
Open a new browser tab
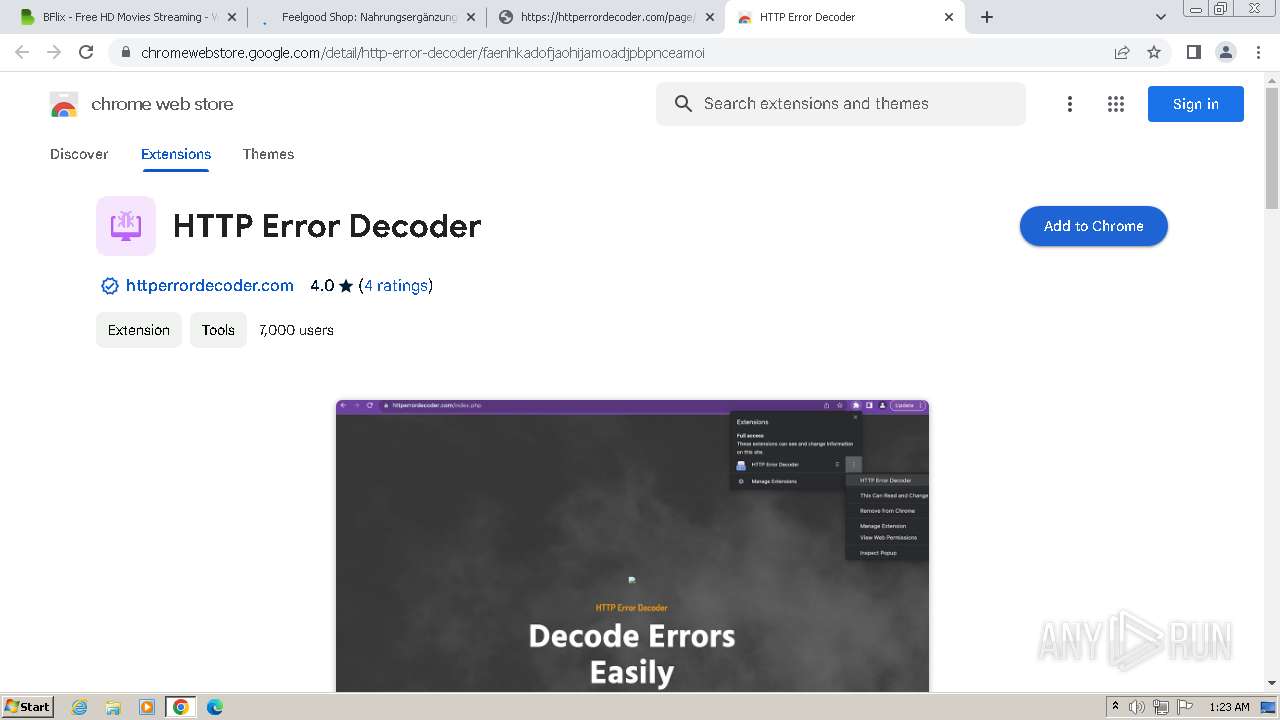[987, 17]
